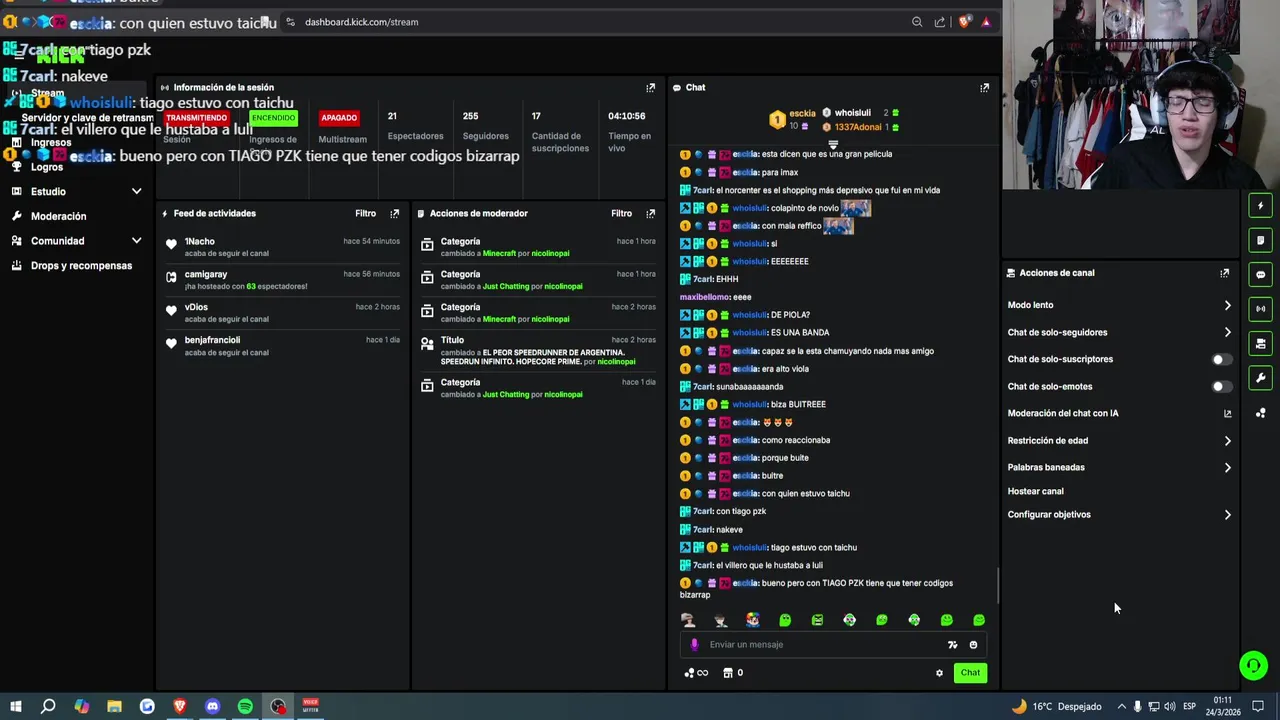Screen dimensions: 1280x720
Task: Click the 255 Seguidores stat
Action: [485, 126]
